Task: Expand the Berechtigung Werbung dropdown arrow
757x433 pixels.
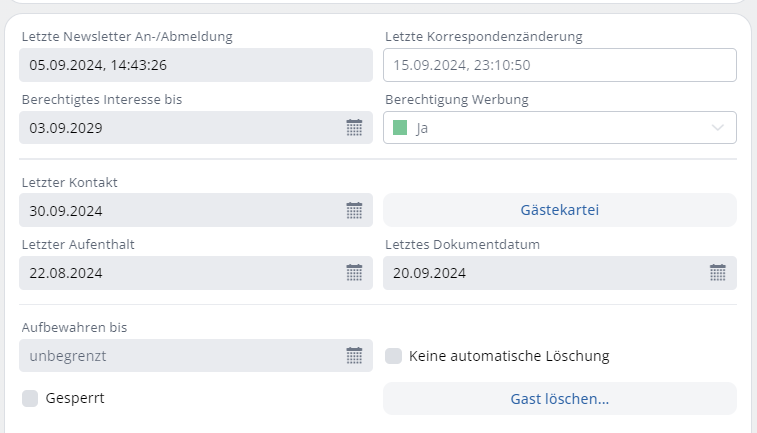Action: point(718,128)
